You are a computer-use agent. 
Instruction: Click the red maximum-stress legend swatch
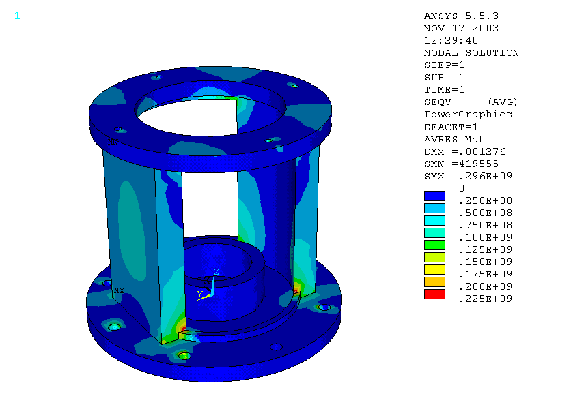click(x=434, y=294)
